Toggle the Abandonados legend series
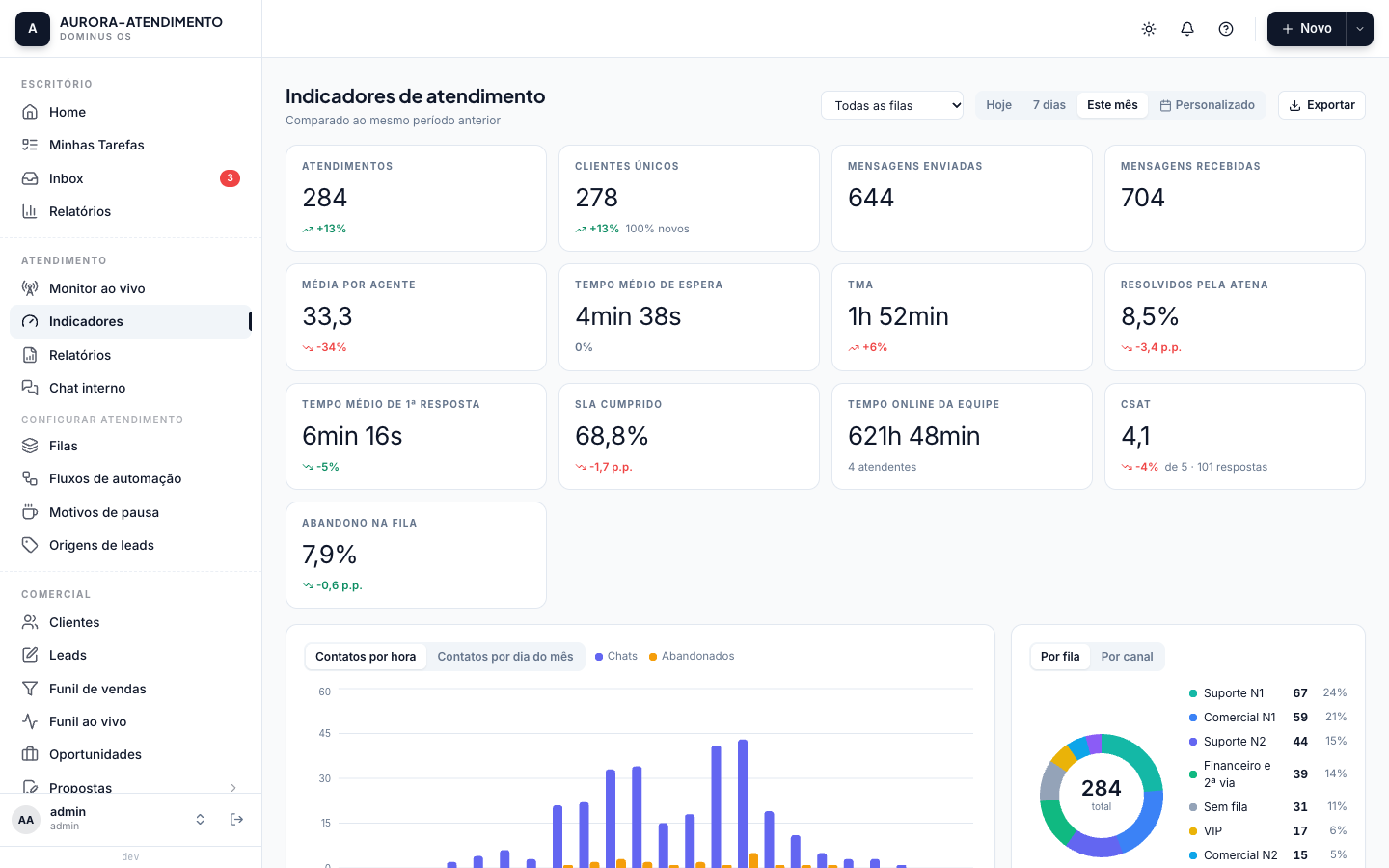This screenshot has width=1389, height=868. 692,656
